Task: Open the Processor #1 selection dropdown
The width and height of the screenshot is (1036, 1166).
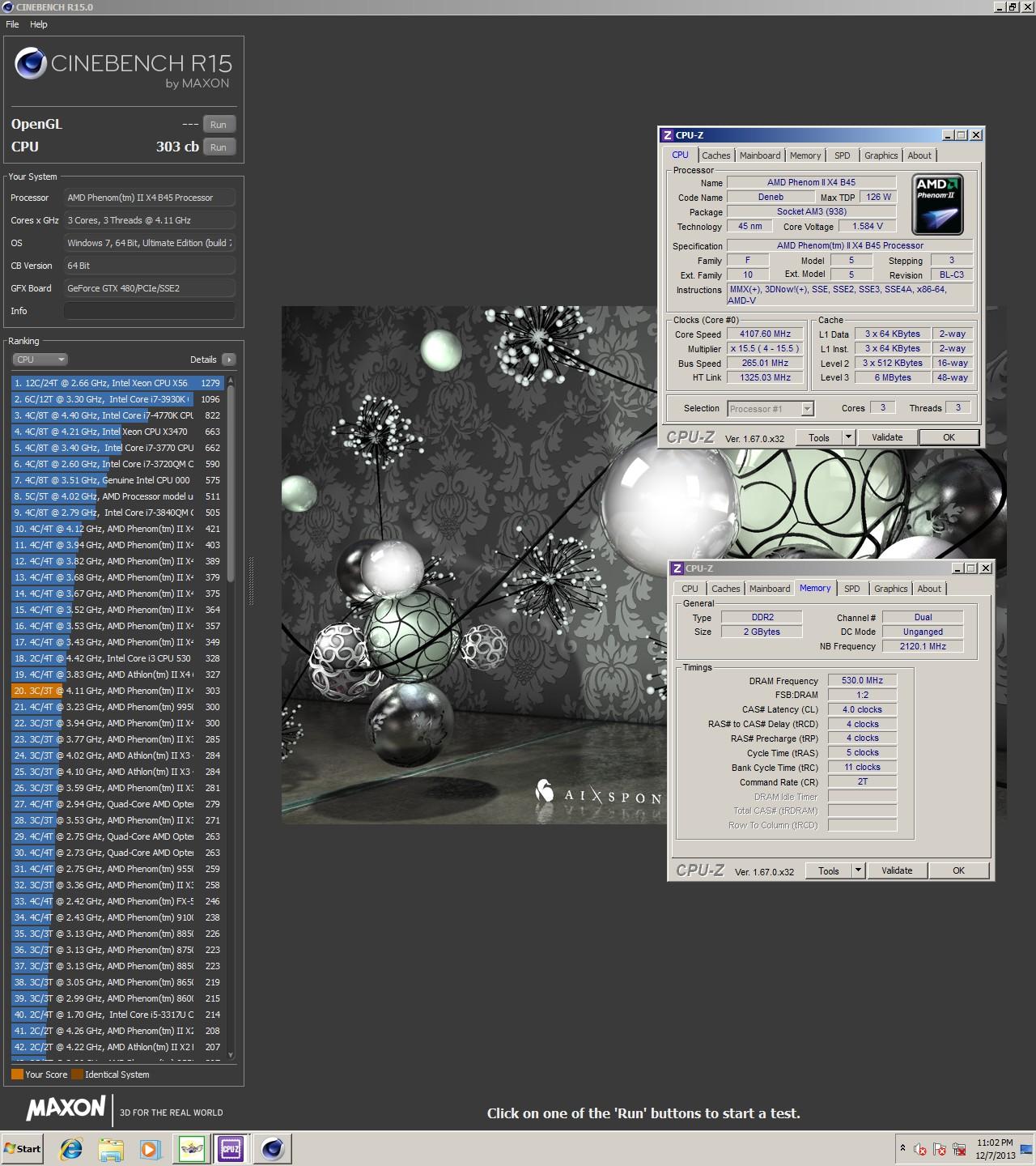Action: [771, 409]
